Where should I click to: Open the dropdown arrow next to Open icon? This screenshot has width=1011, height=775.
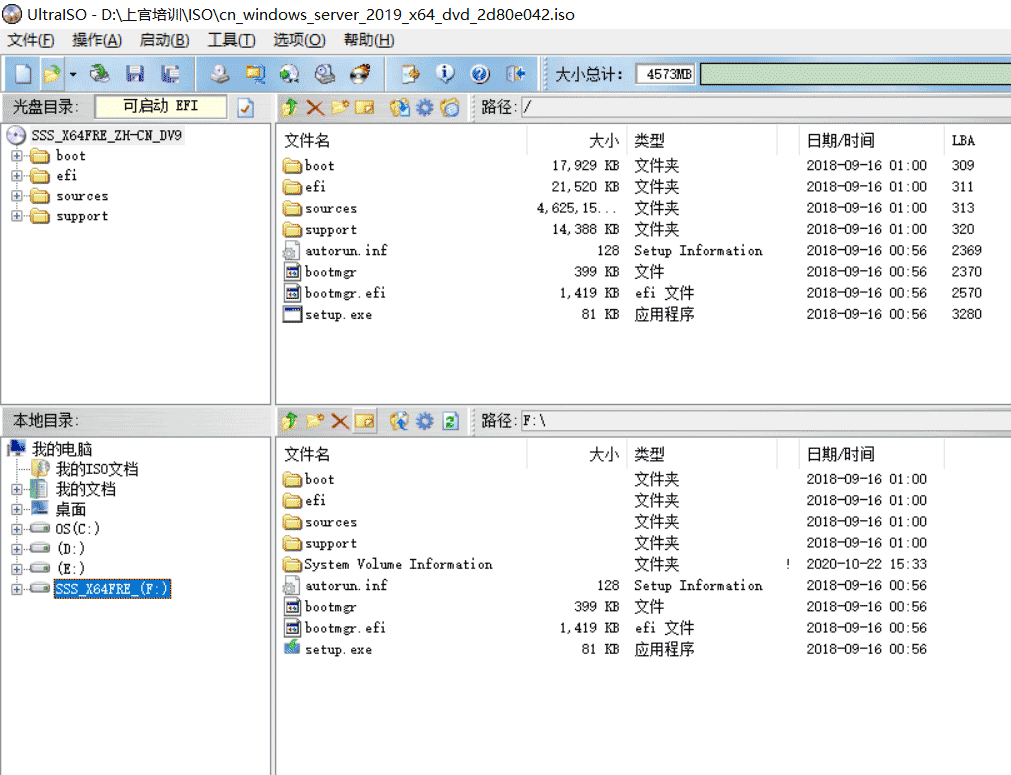[x=73, y=74]
